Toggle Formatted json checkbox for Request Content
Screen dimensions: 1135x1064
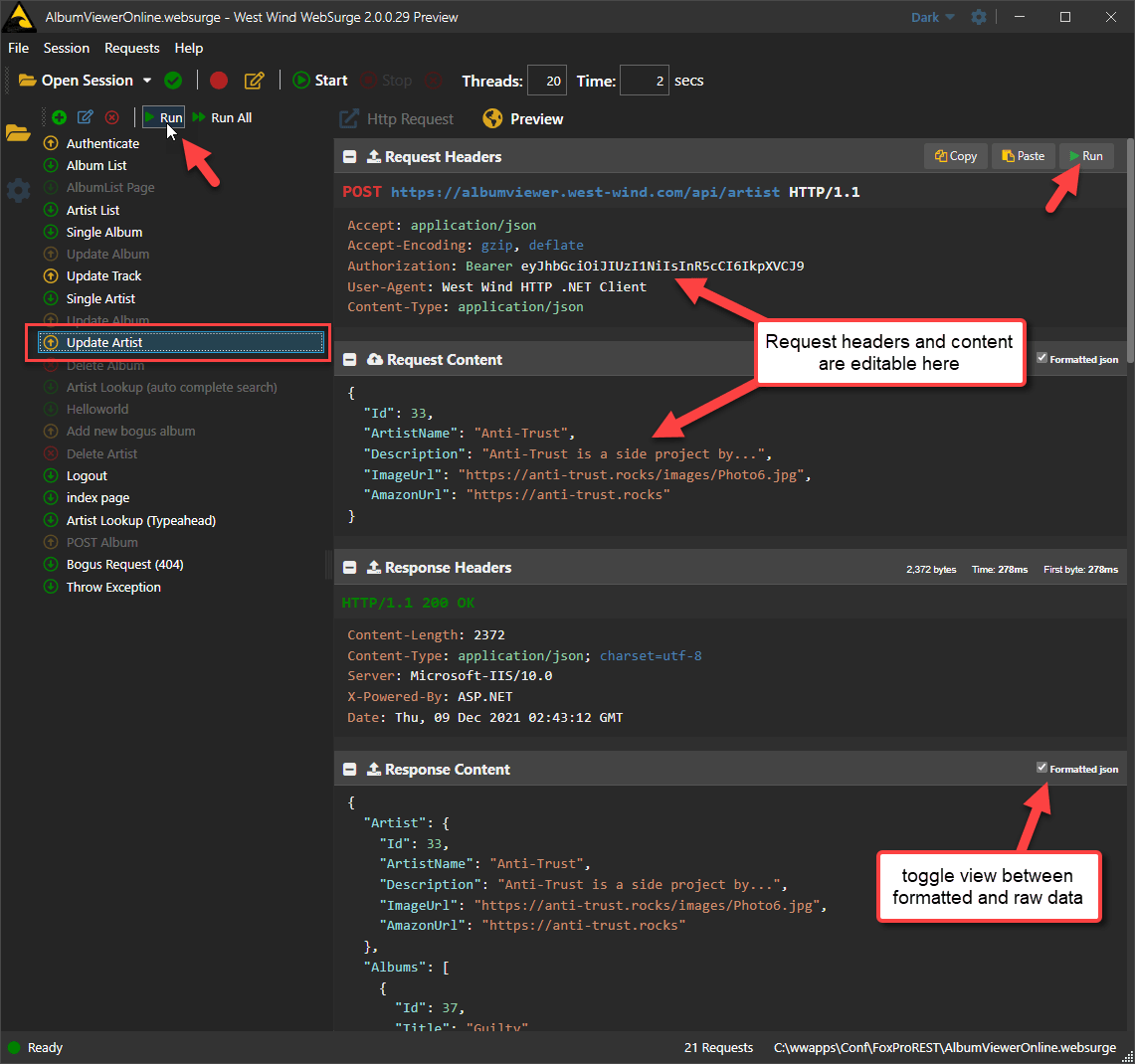click(1041, 358)
